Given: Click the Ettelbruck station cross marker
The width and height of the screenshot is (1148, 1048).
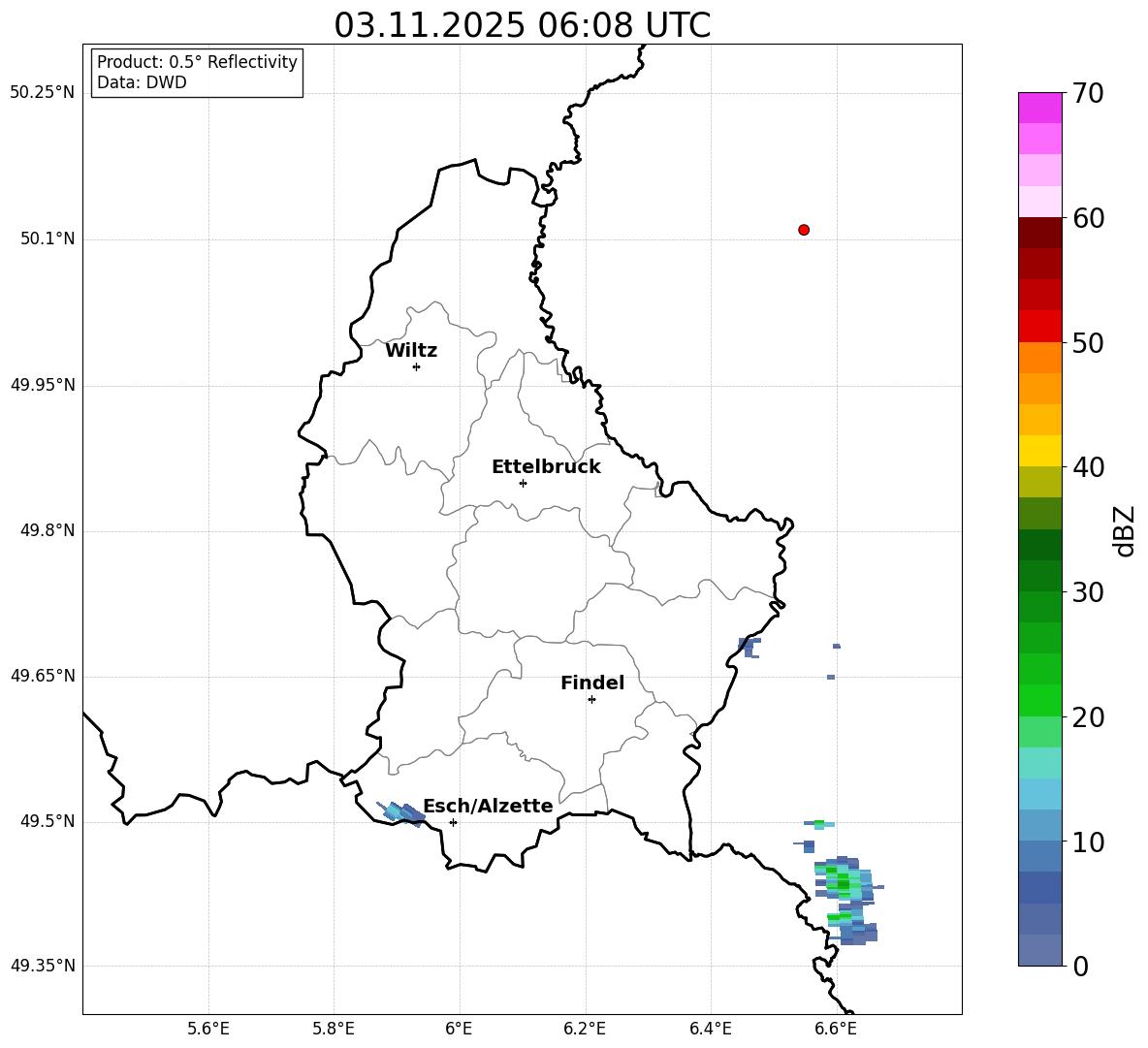Looking at the screenshot, I should [x=523, y=483].
